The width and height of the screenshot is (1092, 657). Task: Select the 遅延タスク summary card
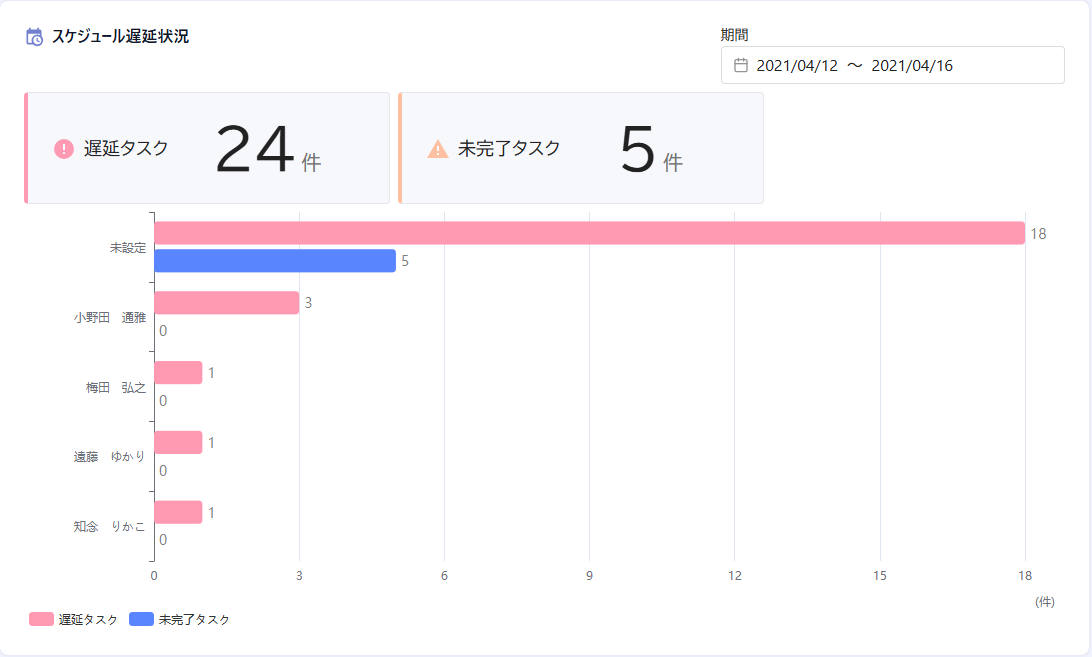pyautogui.click(x=205, y=147)
